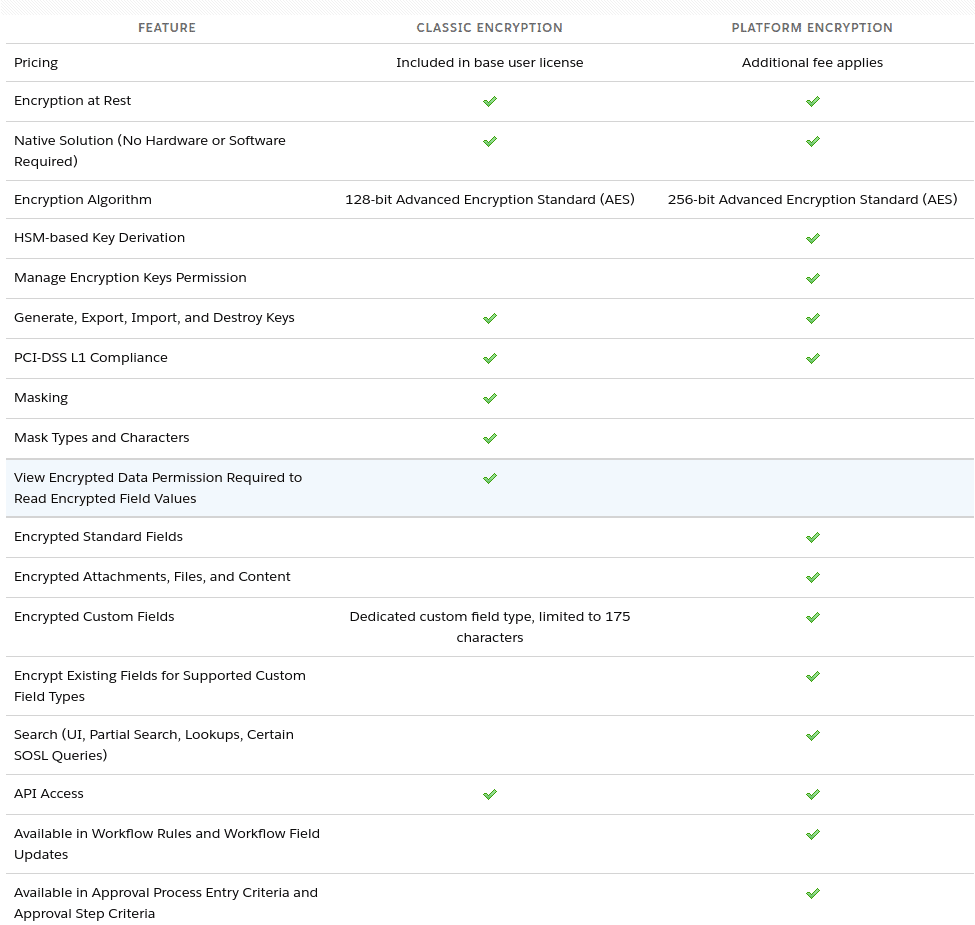Click the FEATURE column heading
Viewport: 975px width, 925px height.
tap(167, 28)
